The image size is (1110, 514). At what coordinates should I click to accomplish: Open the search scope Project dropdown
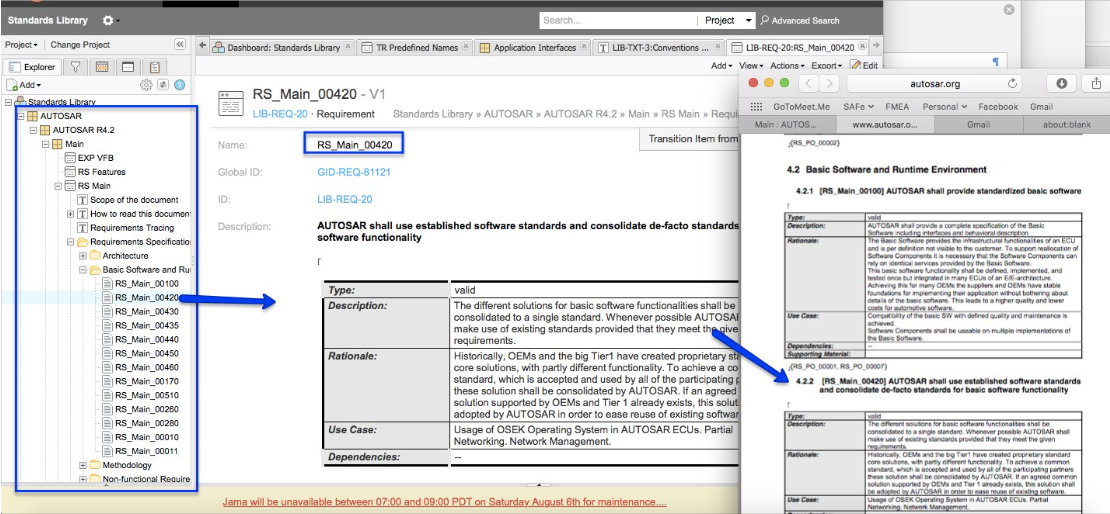[x=728, y=21]
